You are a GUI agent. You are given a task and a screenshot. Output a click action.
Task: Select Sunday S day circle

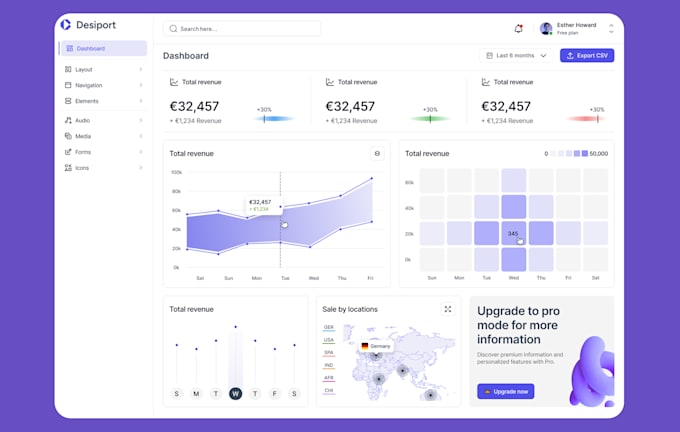[177, 394]
